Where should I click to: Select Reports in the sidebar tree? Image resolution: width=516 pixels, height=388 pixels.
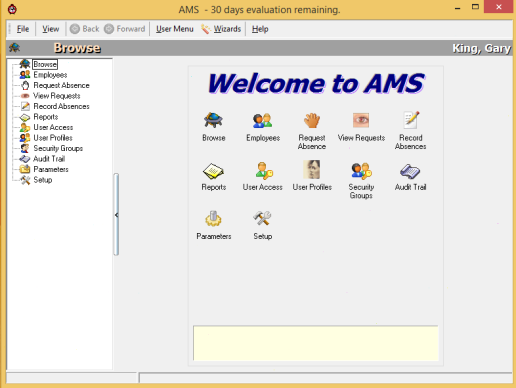tap(46, 117)
